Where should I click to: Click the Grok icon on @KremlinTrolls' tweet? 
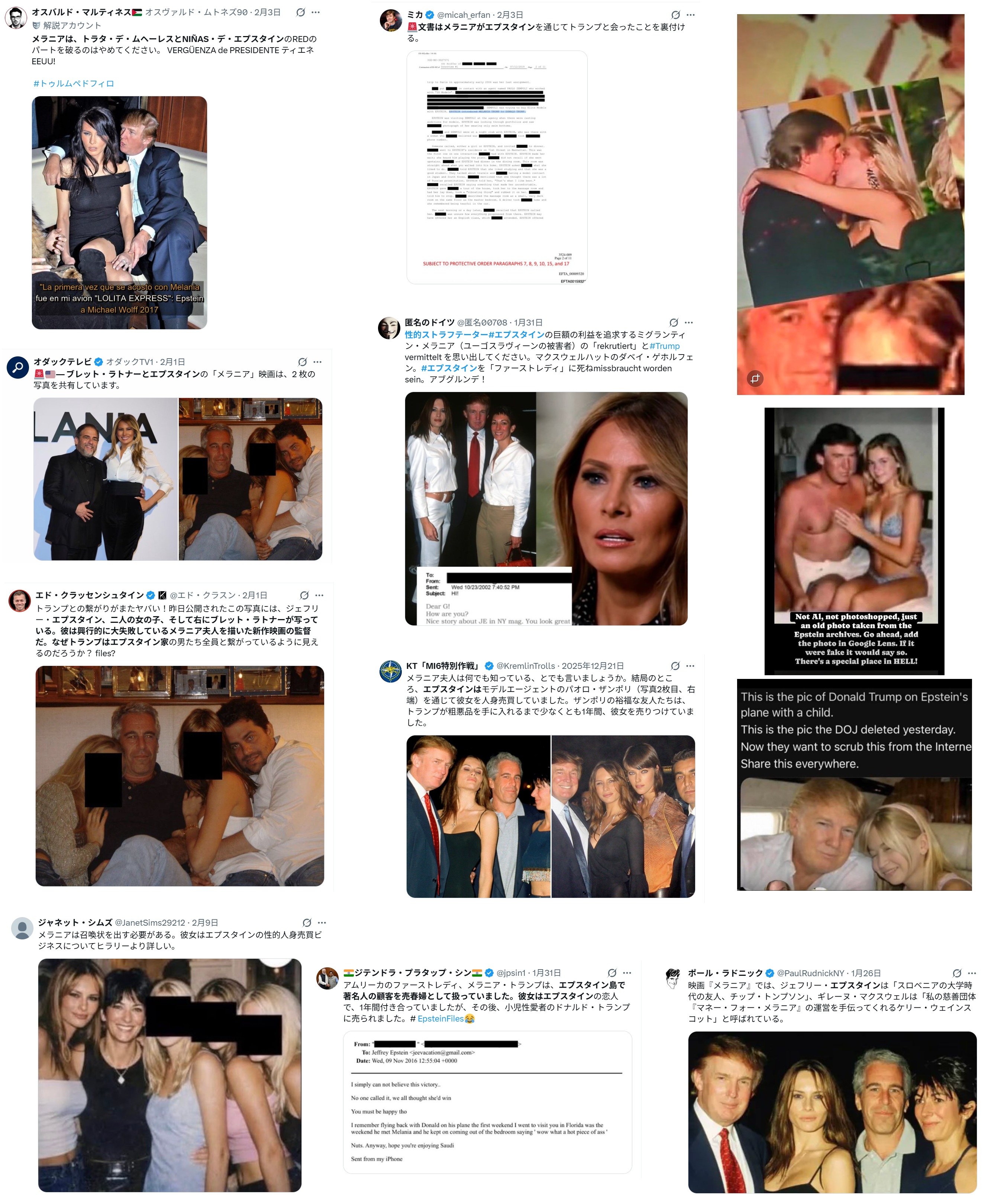(x=675, y=666)
